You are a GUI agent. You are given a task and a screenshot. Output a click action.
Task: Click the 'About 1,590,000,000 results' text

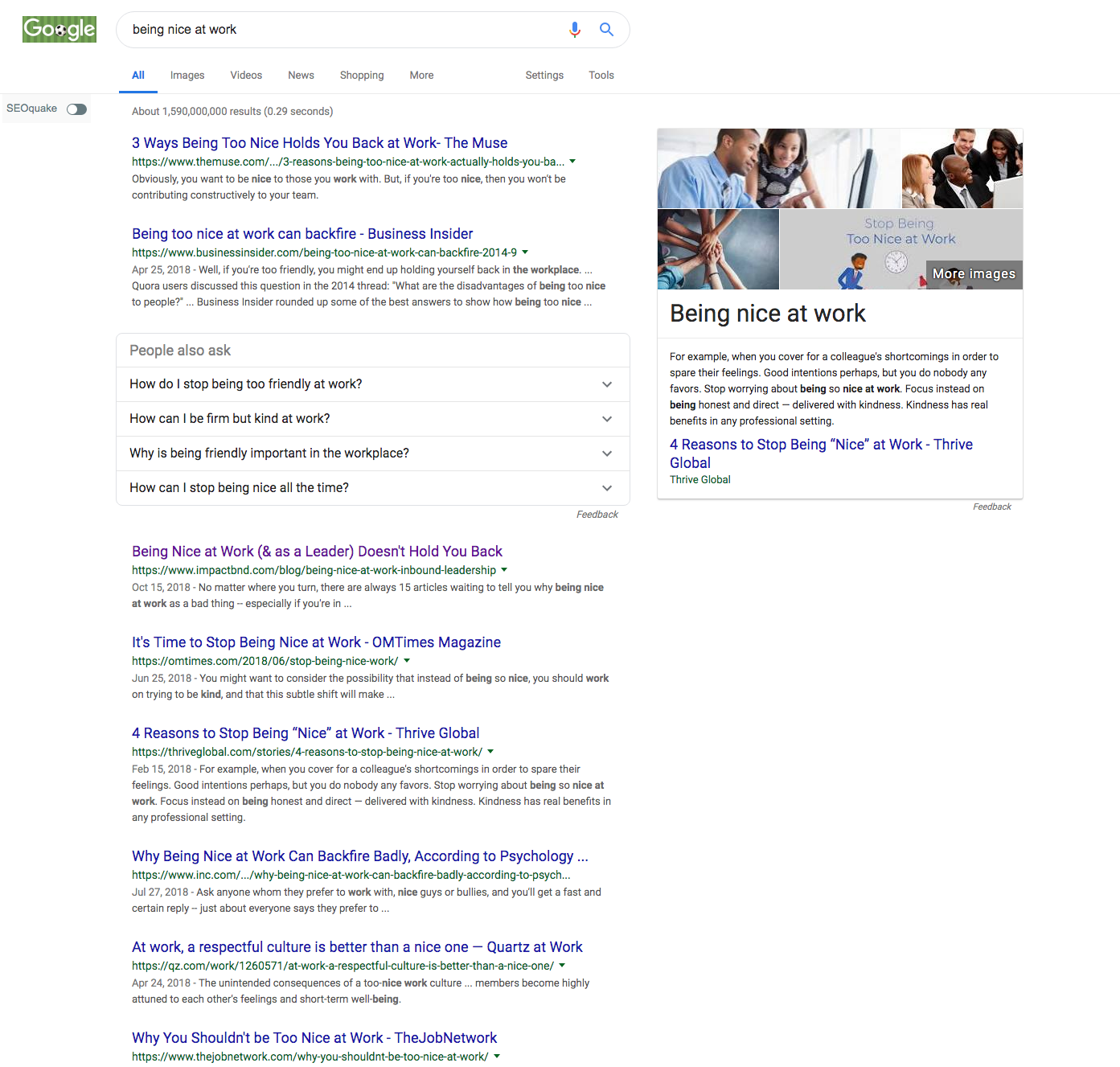click(232, 112)
